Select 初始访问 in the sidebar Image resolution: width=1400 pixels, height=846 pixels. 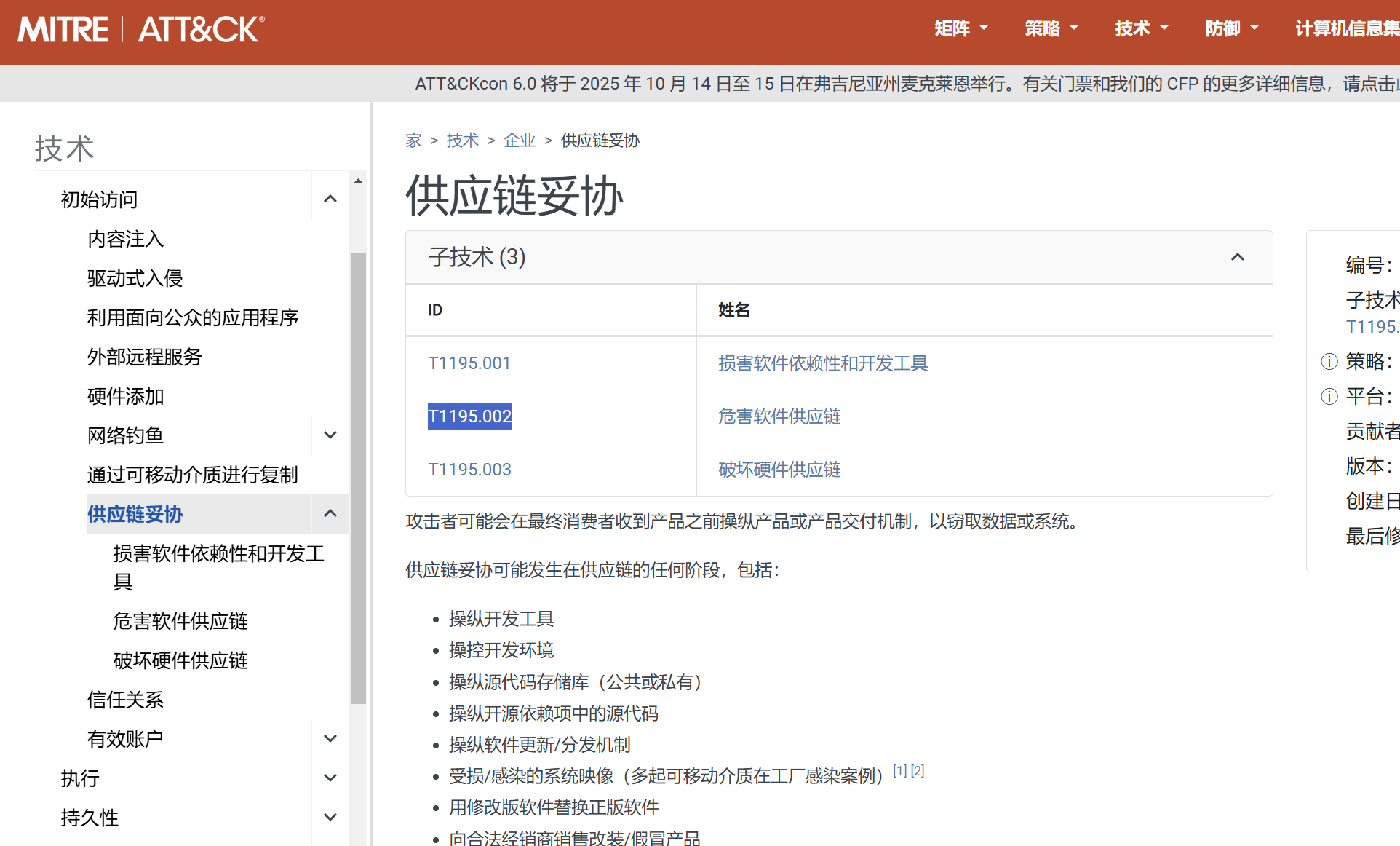point(99,199)
